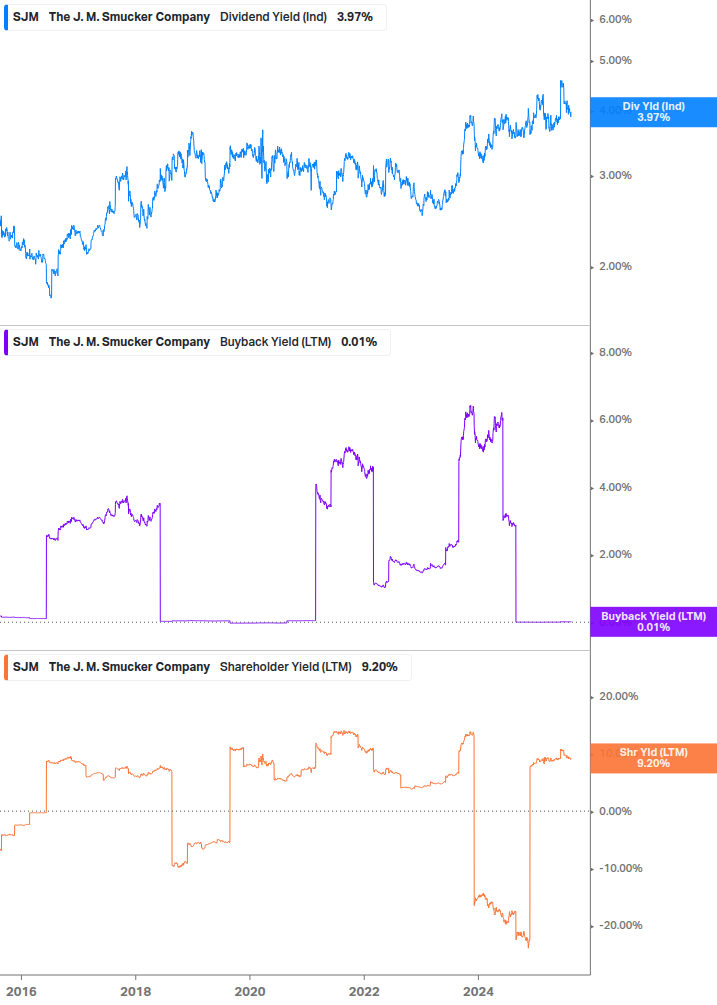Viewport: 717px width, 1005px height.
Task: Click the 0.01% value in the buyback legend
Action: 359,342
